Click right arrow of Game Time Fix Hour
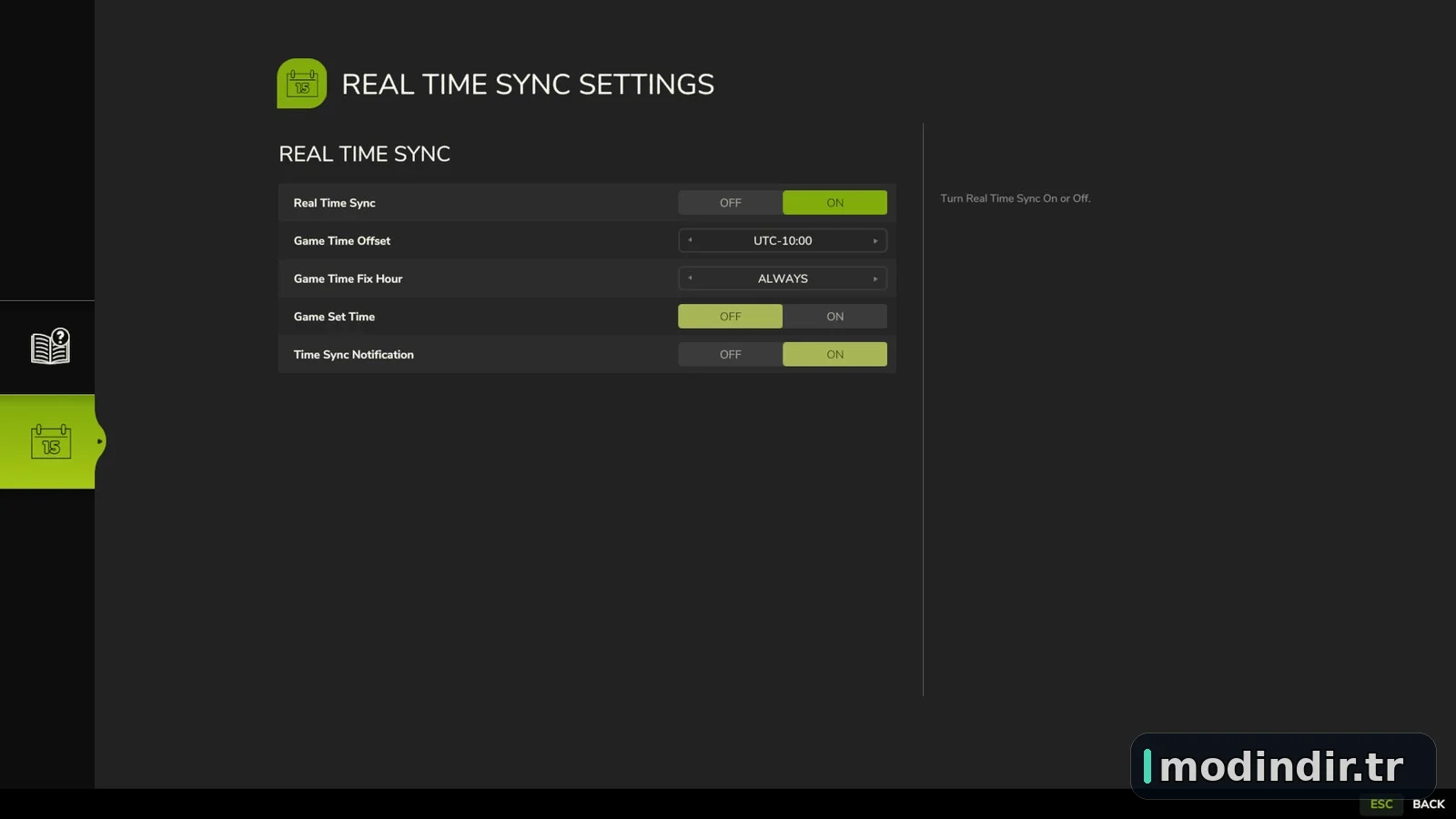Viewport: 1456px width, 819px height. click(875, 278)
